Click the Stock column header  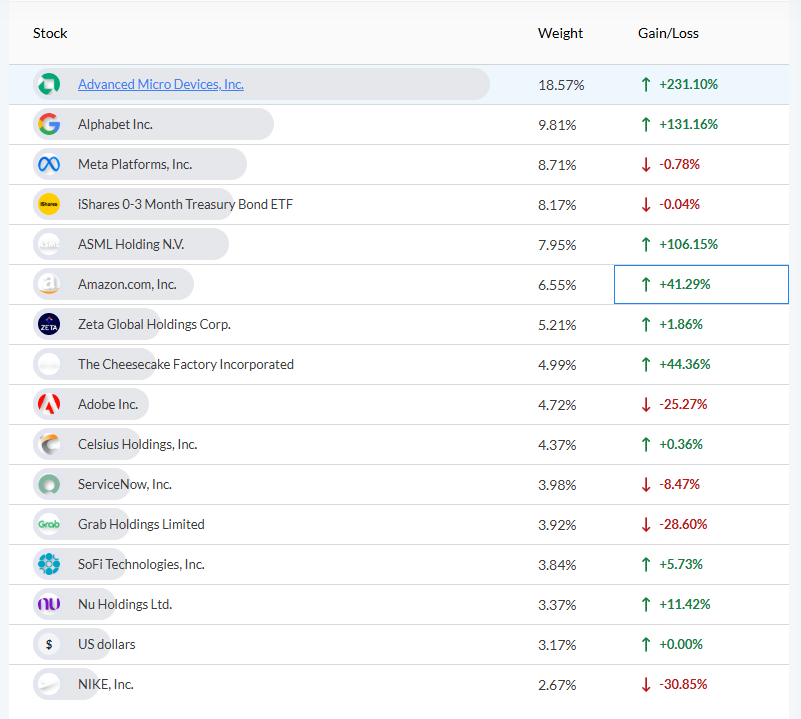click(x=50, y=33)
